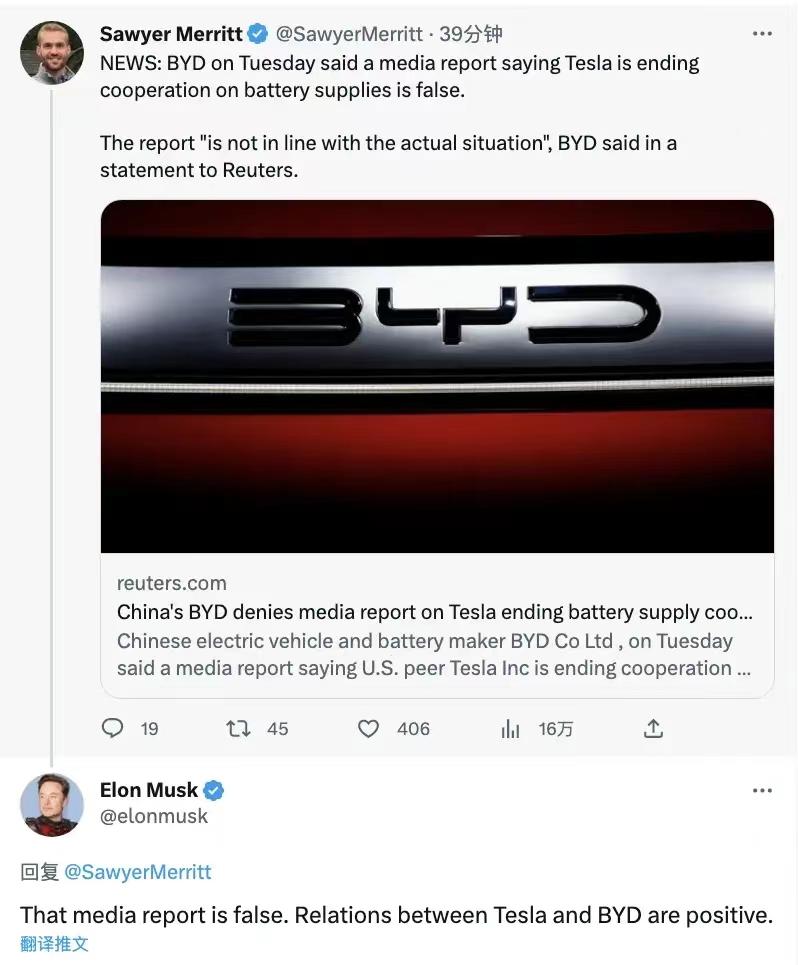The height and width of the screenshot is (965, 798).
Task: Click translate tweet link under reply
Action: tap(54, 943)
